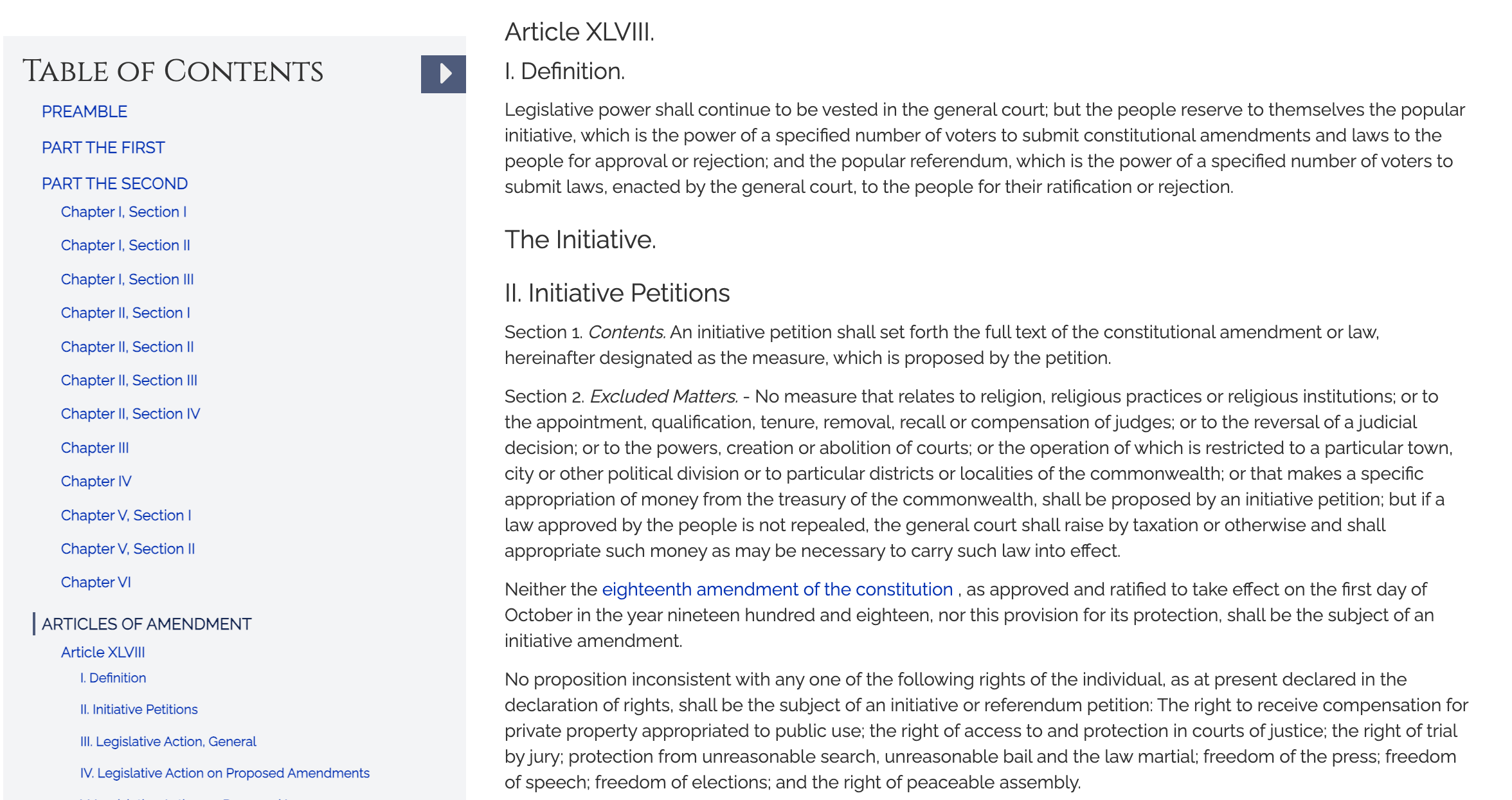Open Chapter I, Section I
1512x800 pixels.
click(123, 212)
